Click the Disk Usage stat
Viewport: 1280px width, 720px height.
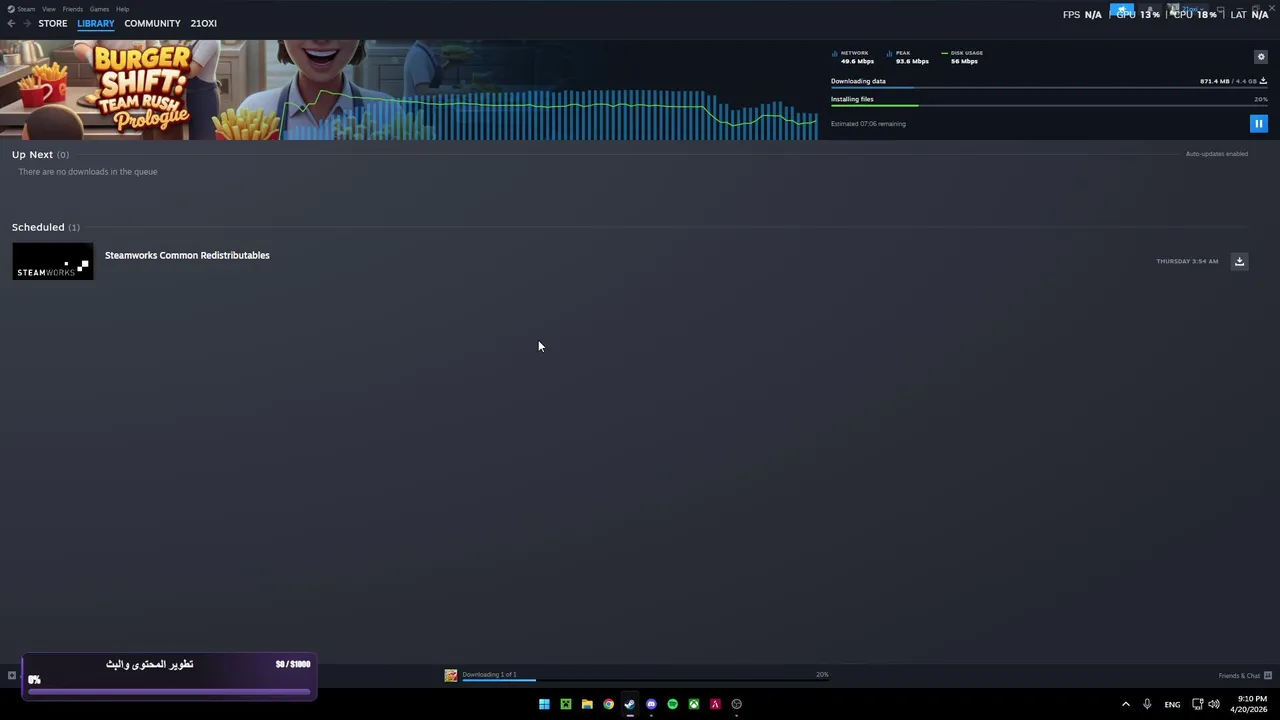click(x=962, y=57)
